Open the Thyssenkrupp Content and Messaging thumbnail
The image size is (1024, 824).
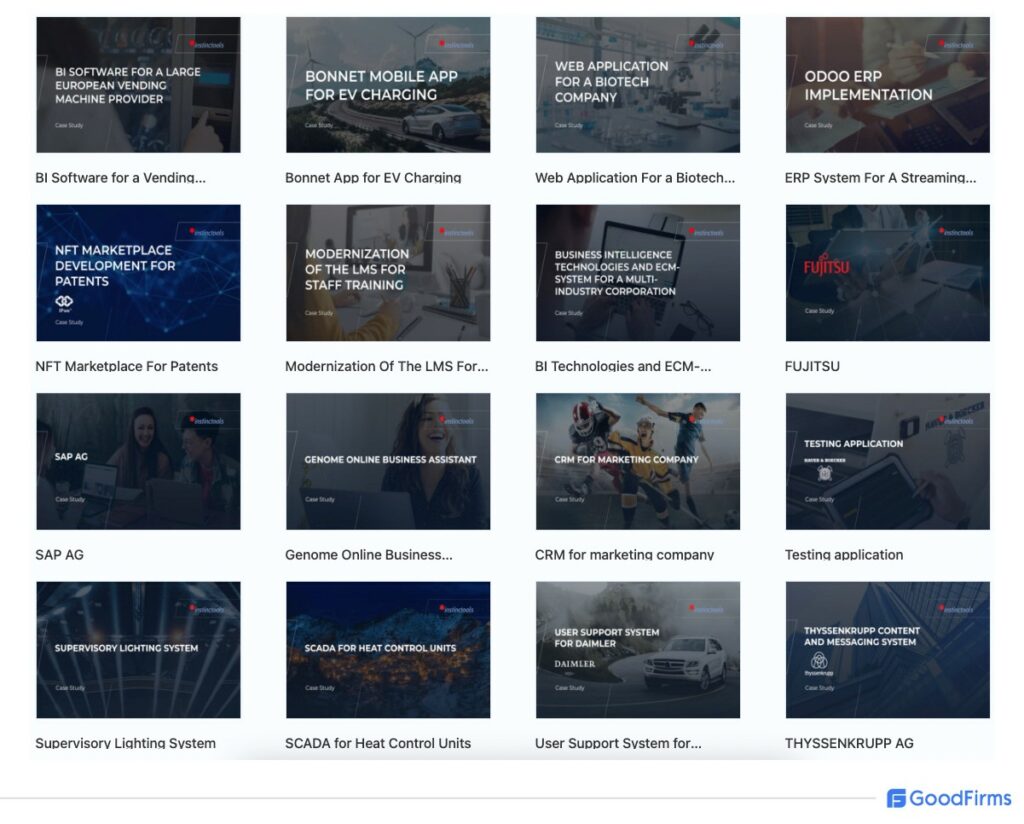[888, 650]
